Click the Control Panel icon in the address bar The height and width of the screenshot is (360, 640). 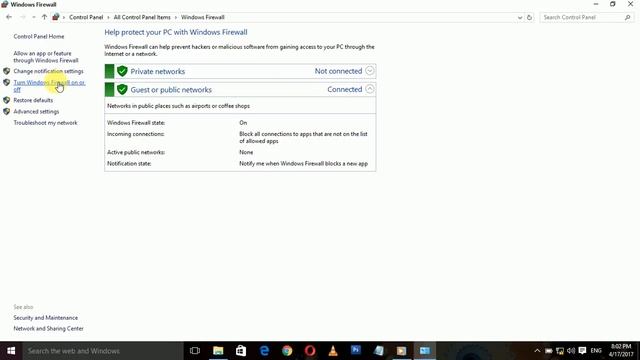point(56,17)
